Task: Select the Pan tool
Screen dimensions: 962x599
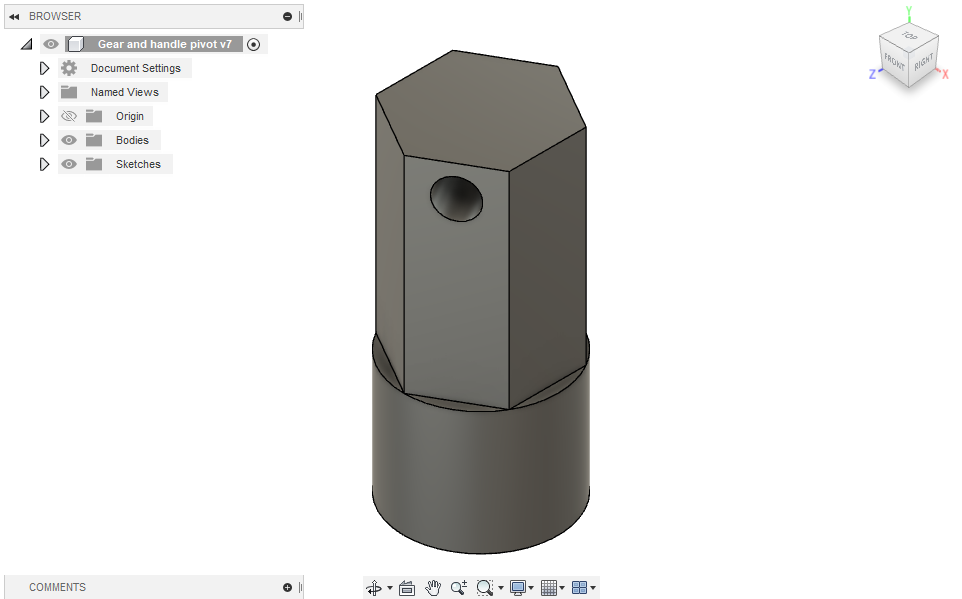Action: pyautogui.click(x=432, y=588)
